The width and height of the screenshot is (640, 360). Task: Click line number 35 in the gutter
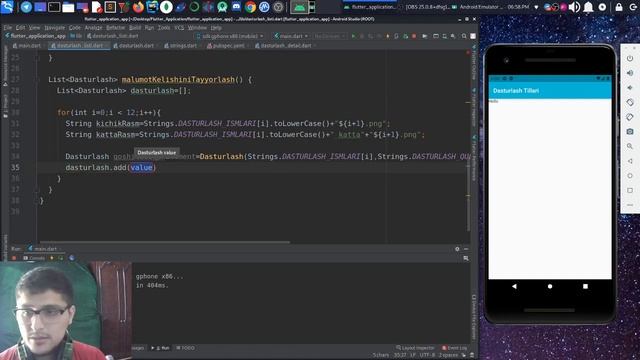click(15, 167)
